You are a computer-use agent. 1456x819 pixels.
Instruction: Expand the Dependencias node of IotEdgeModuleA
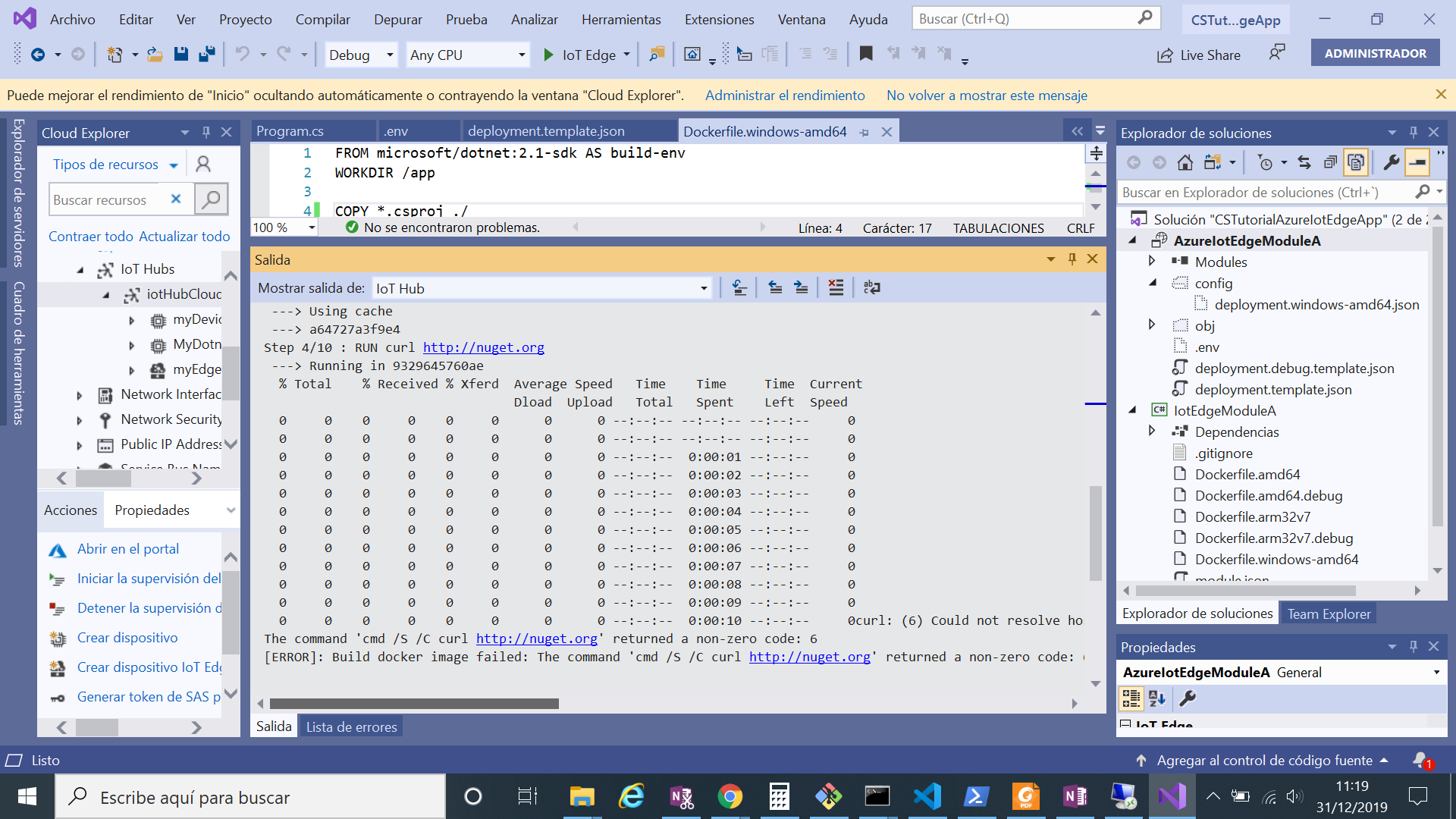point(1151,431)
